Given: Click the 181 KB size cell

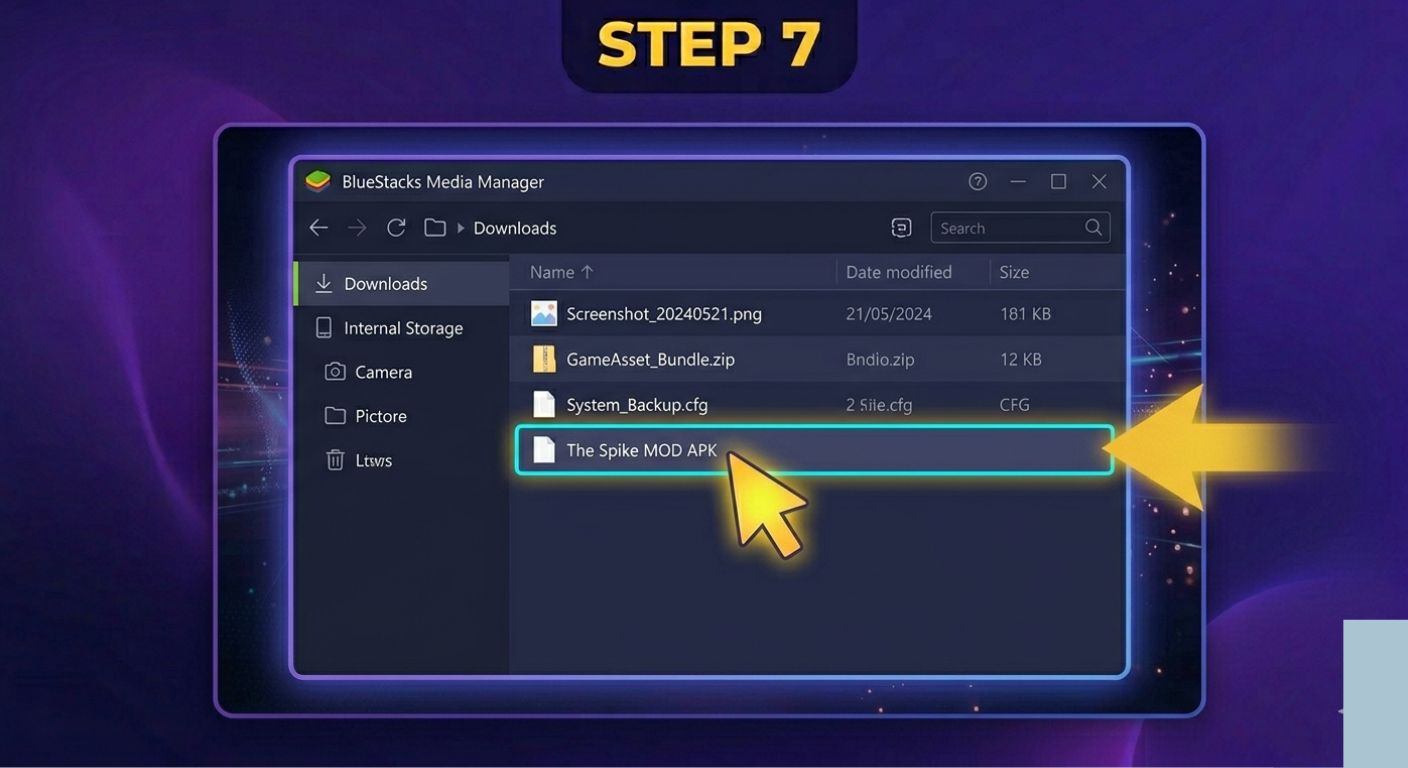Looking at the screenshot, I should coord(1025,314).
